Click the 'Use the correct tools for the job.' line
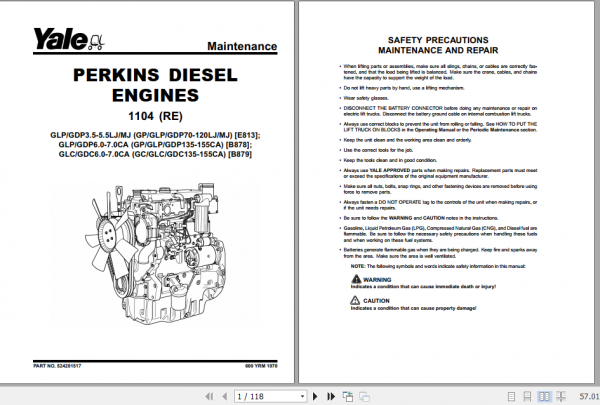The width and height of the screenshot is (600, 405). pyautogui.click(x=378, y=150)
